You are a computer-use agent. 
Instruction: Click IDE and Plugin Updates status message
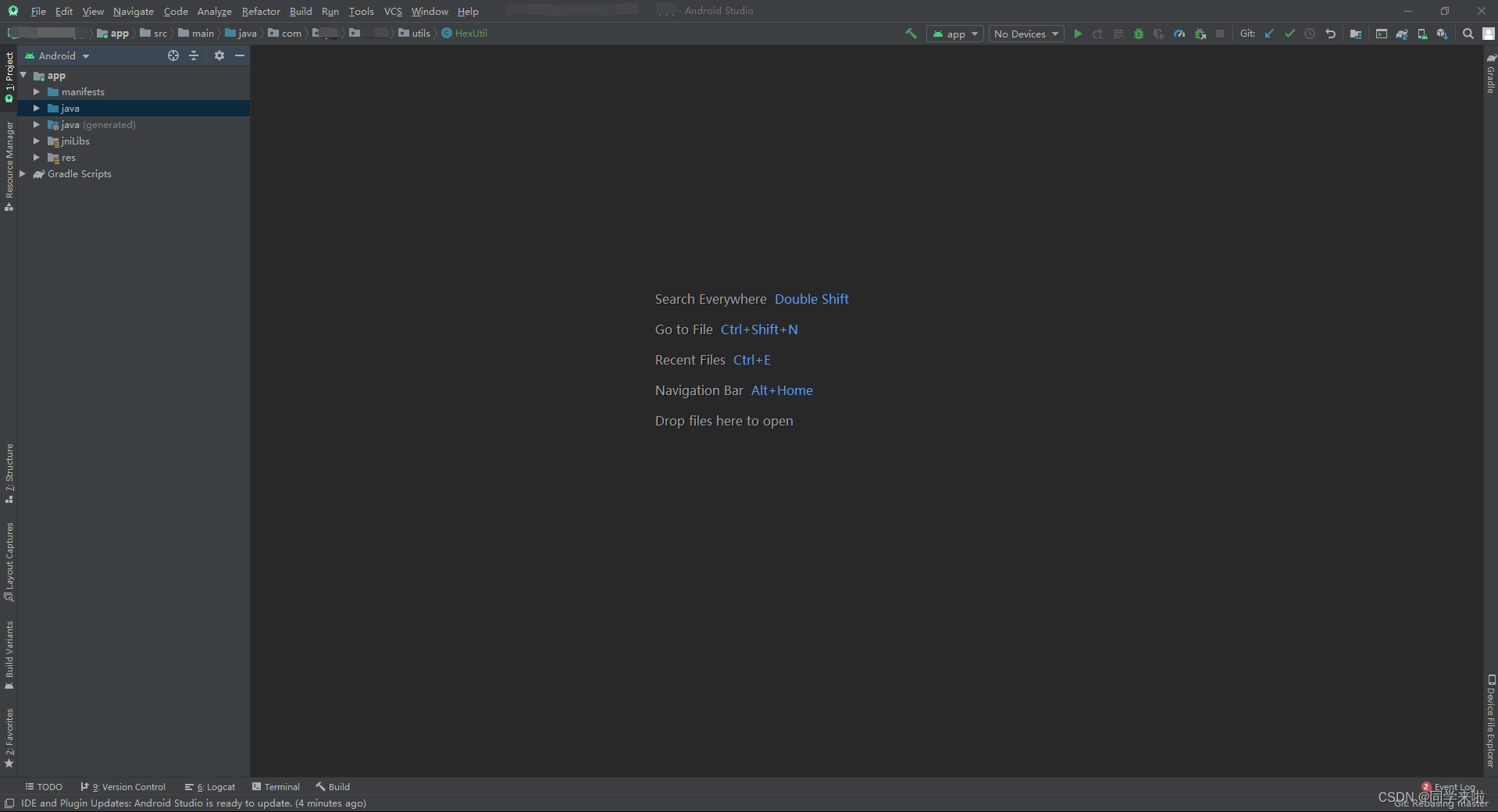click(194, 803)
